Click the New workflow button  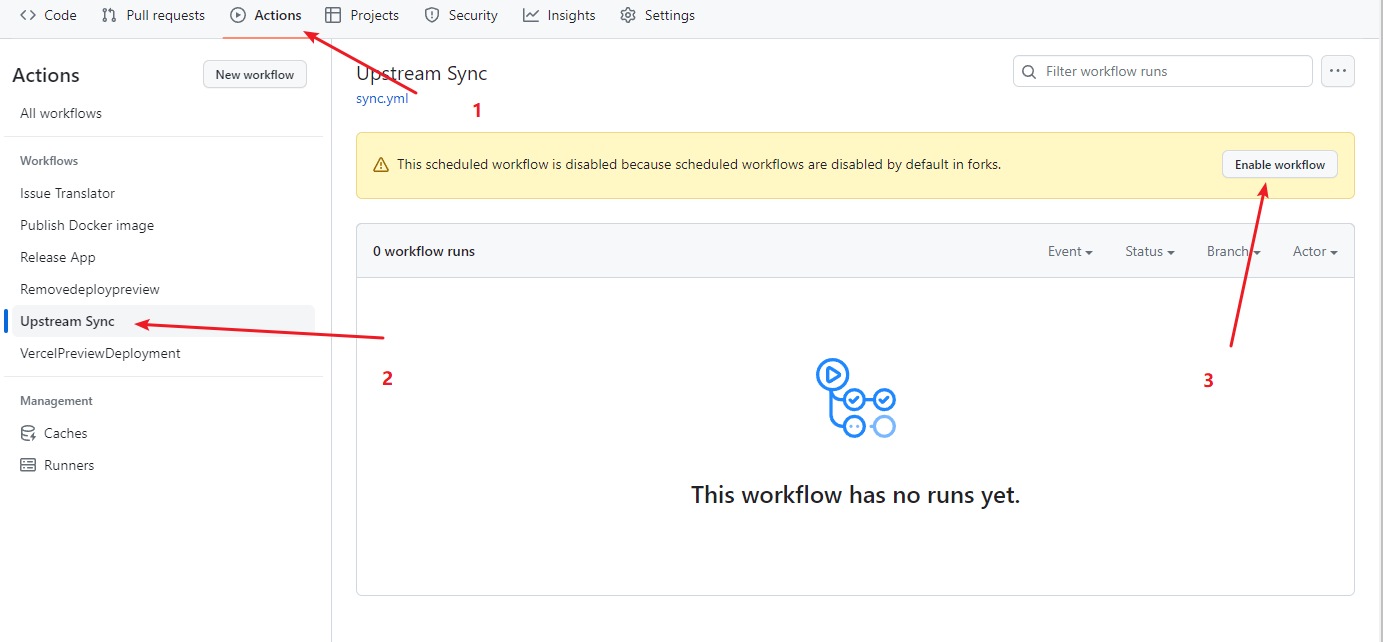click(255, 74)
